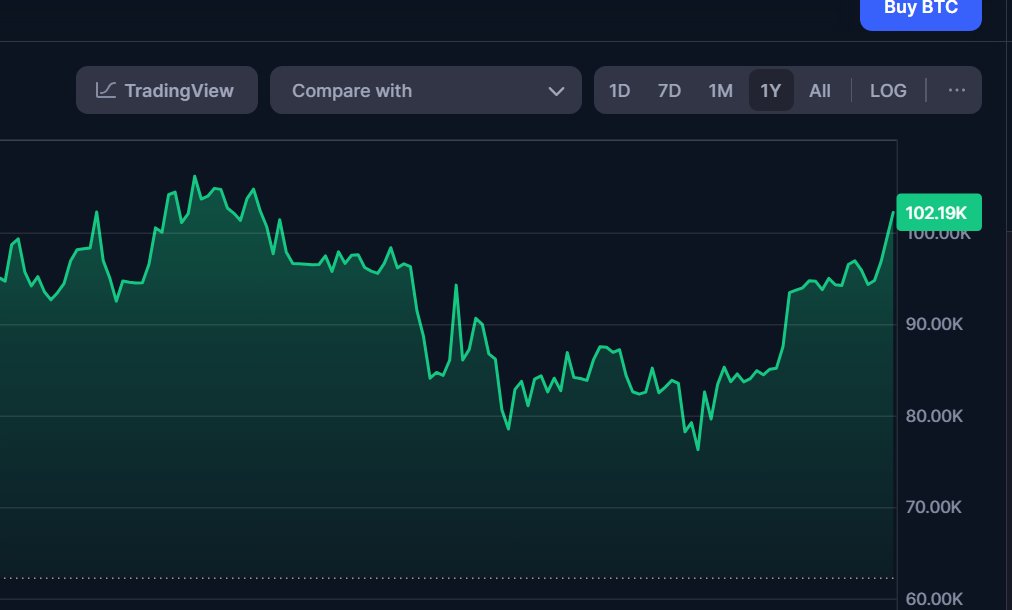Switch to the 7D timeframe
The image size is (1012, 610).
point(669,90)
